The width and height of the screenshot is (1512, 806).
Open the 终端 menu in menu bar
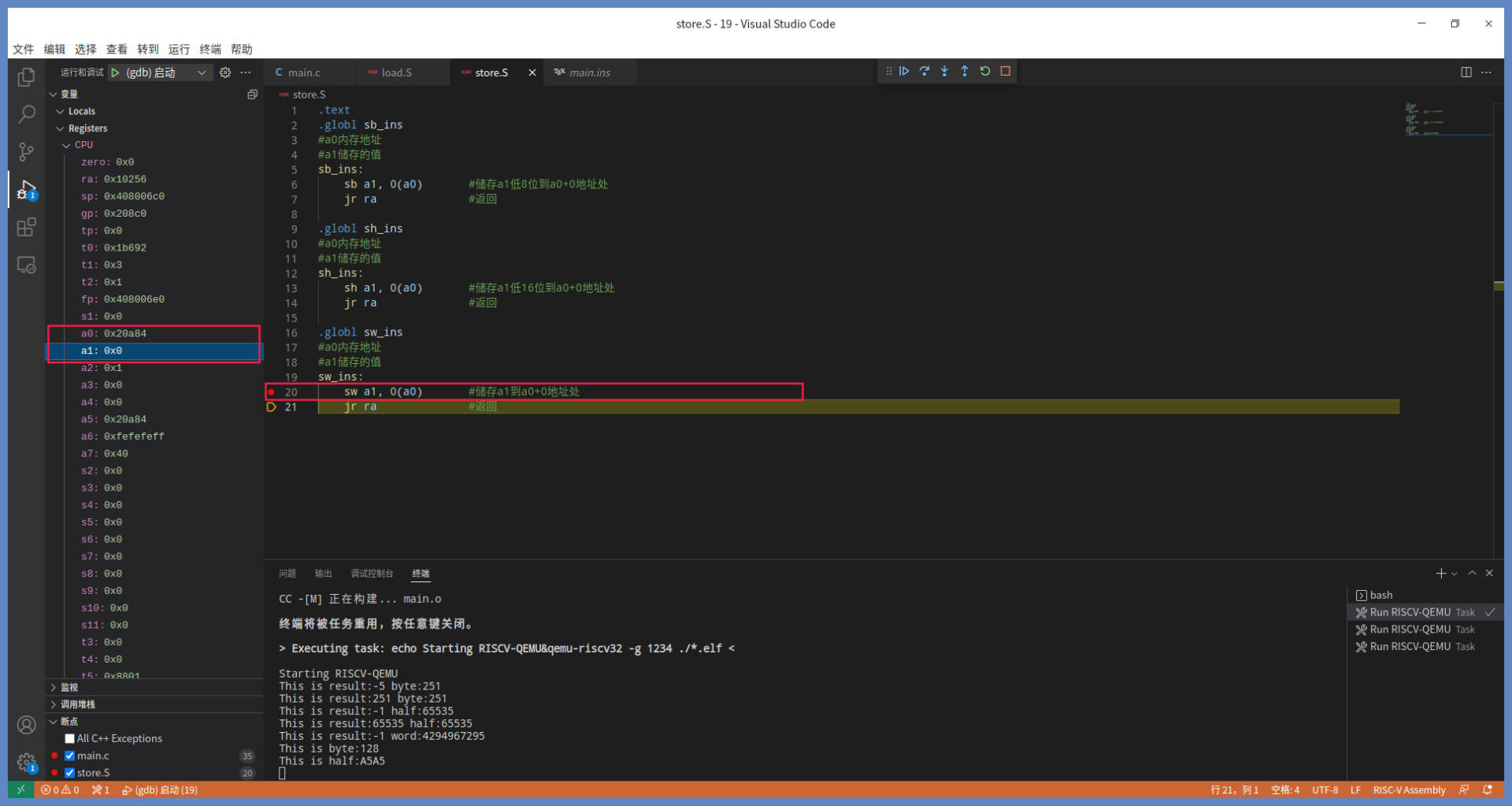[x=210, y=49]
